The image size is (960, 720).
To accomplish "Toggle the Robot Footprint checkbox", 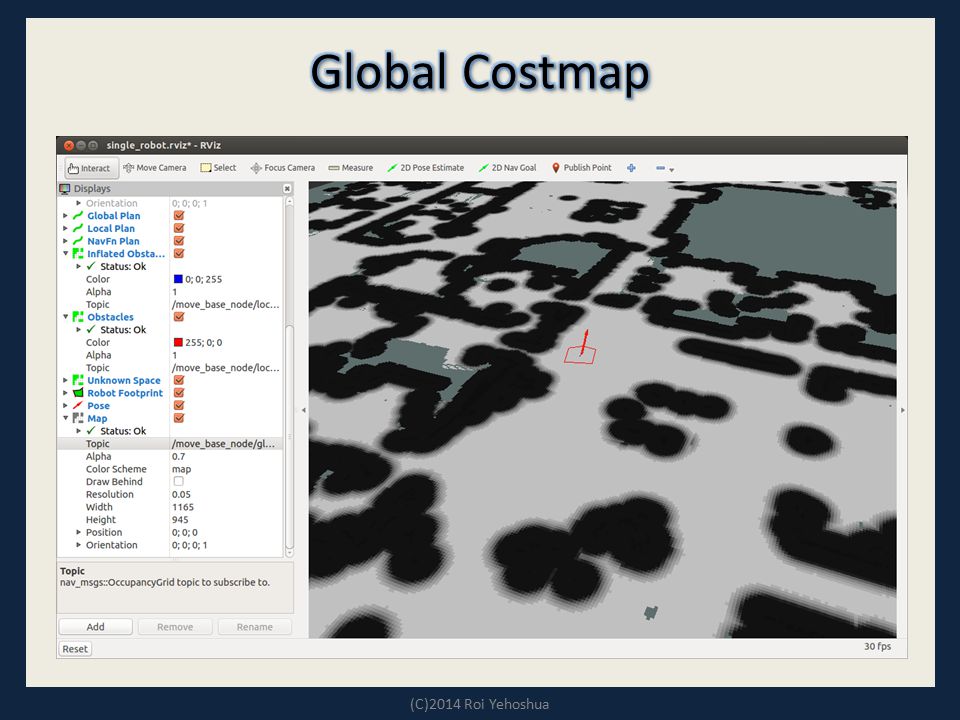I will pyautogui.click(x=179, y=393).
